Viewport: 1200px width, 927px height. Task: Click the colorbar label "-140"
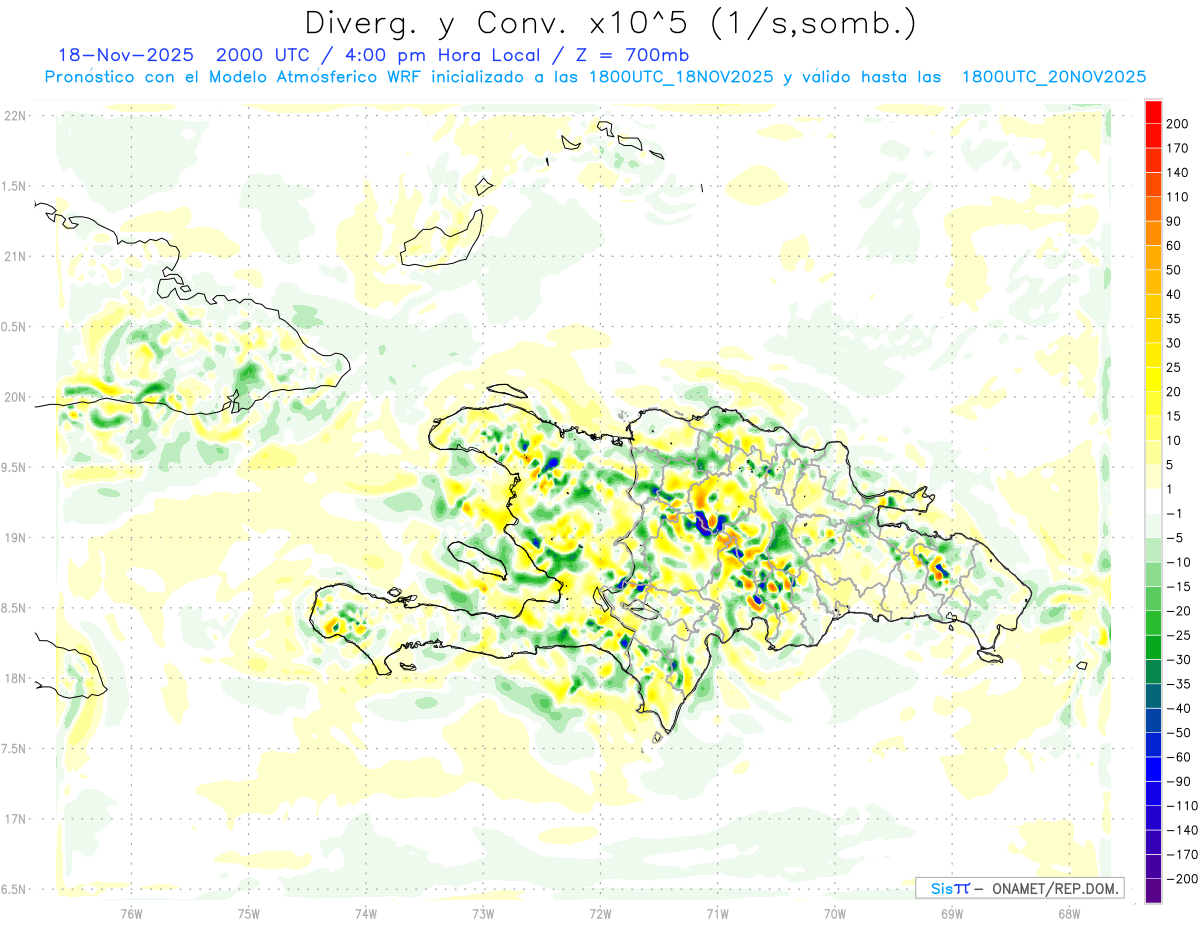coord(1184,830)
